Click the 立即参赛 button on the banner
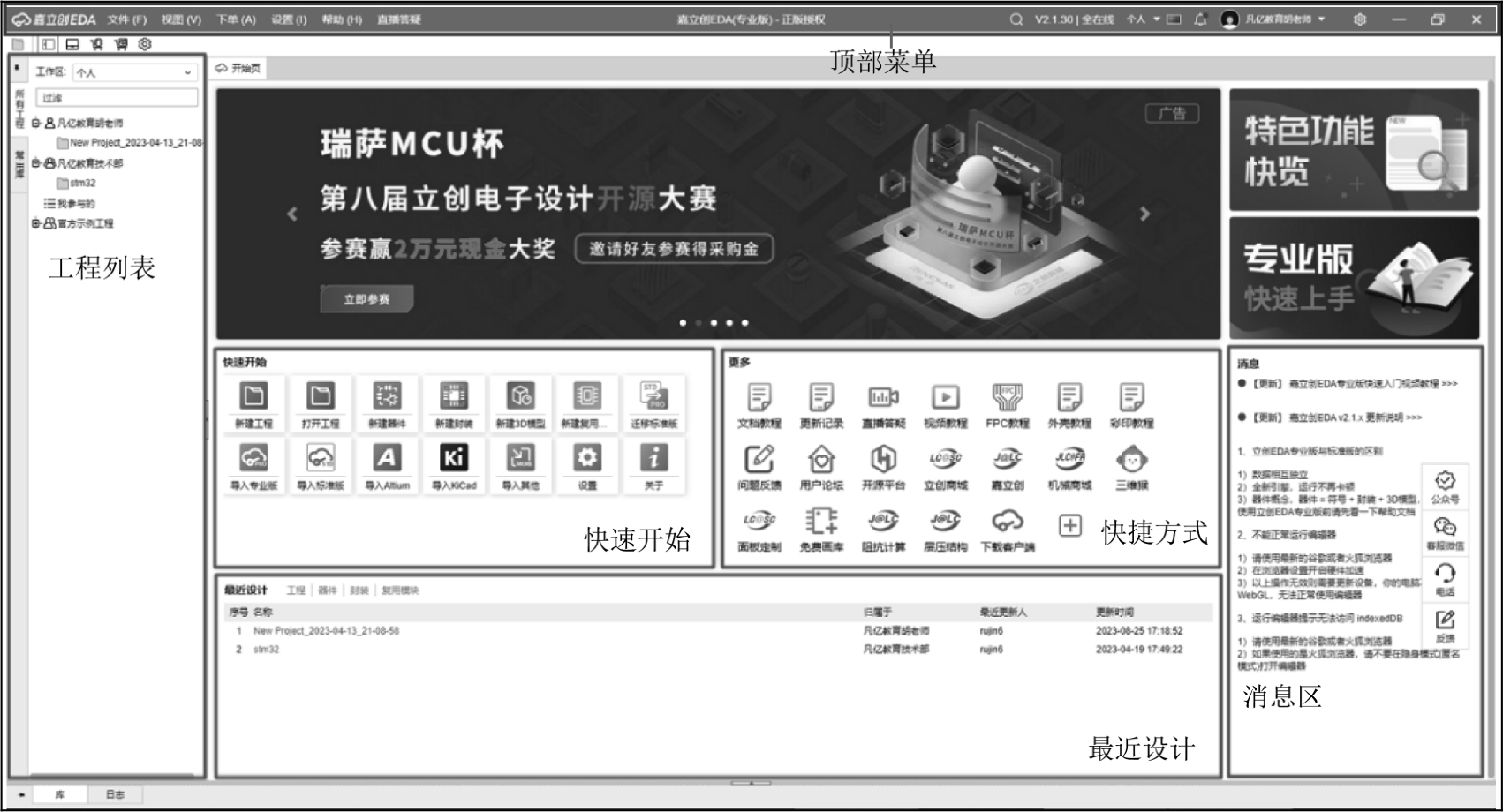The height and width of the screenshot is (812, 1503). tap(366, 299)
